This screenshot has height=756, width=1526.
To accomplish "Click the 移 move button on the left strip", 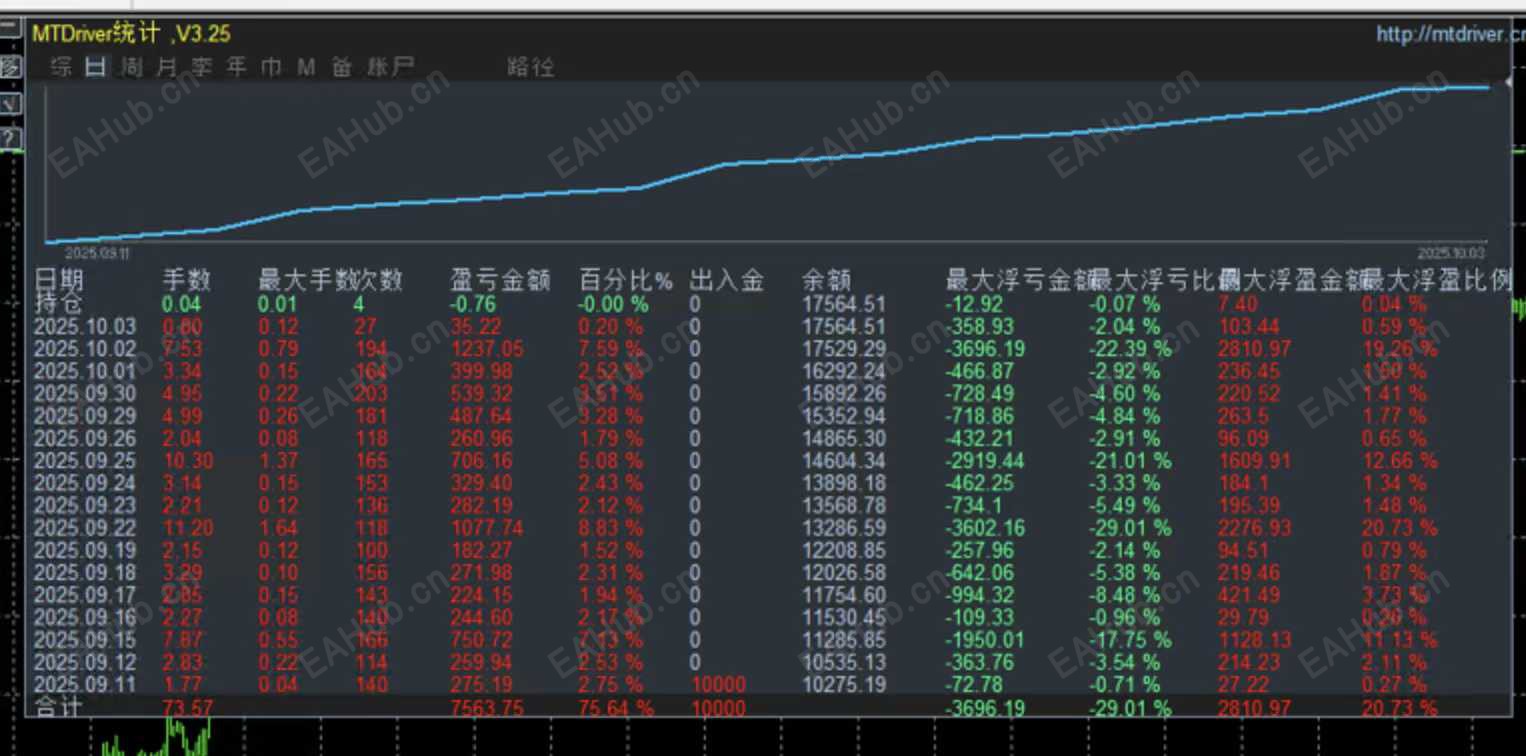I will point(10,66).
